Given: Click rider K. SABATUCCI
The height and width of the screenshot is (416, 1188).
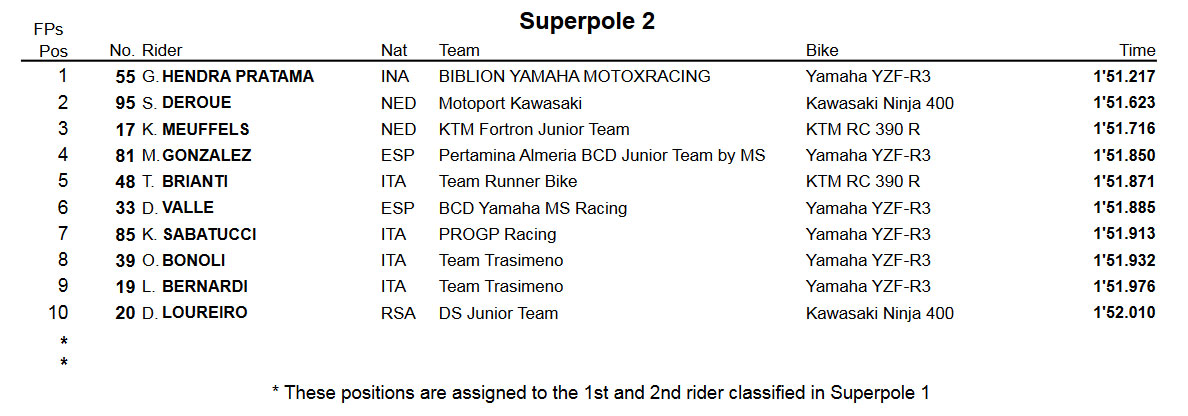Looking at the screenshot, I should (x=199, y=235).
